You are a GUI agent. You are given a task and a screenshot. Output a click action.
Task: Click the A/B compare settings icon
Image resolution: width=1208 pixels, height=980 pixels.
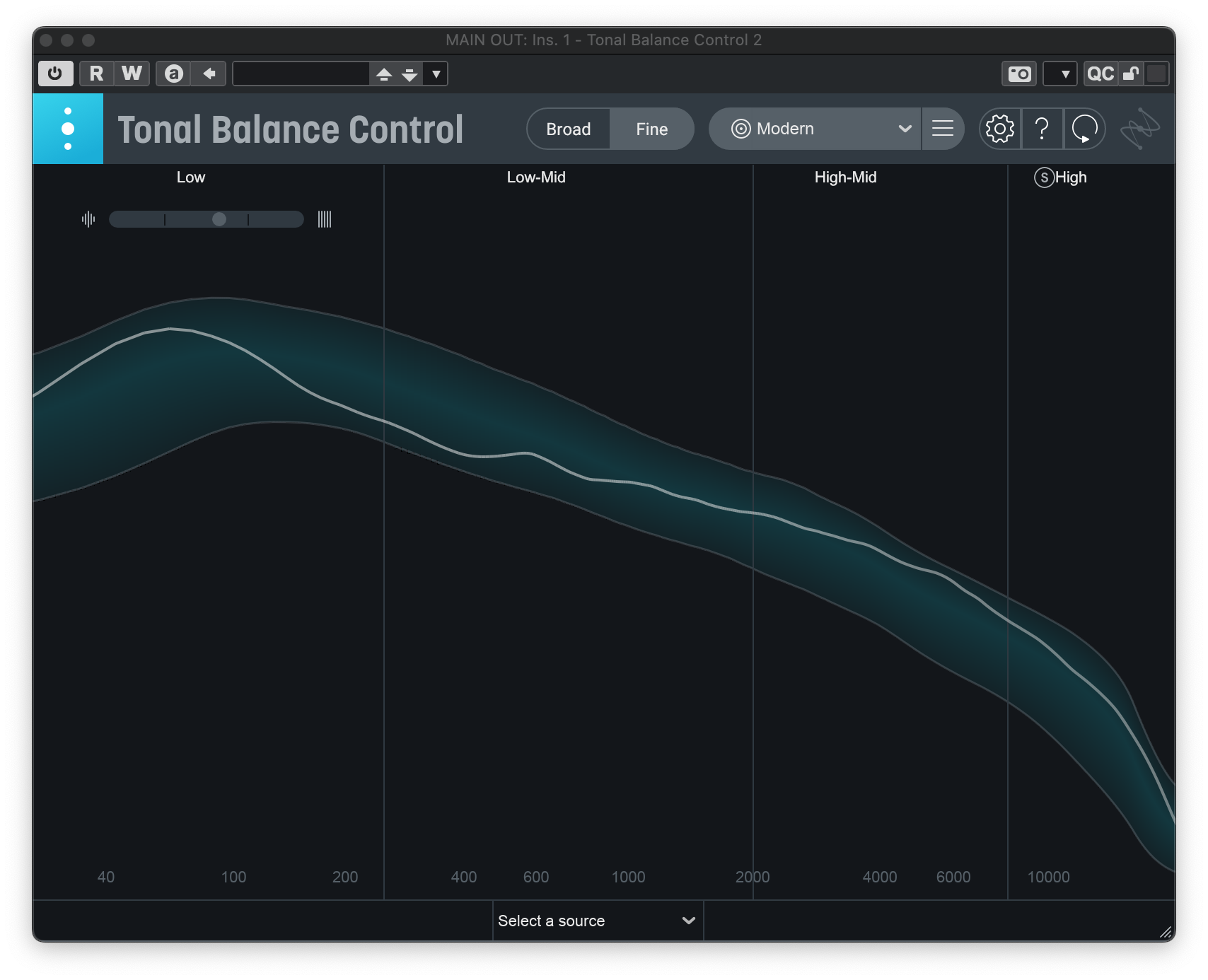(x=174, y=74)
